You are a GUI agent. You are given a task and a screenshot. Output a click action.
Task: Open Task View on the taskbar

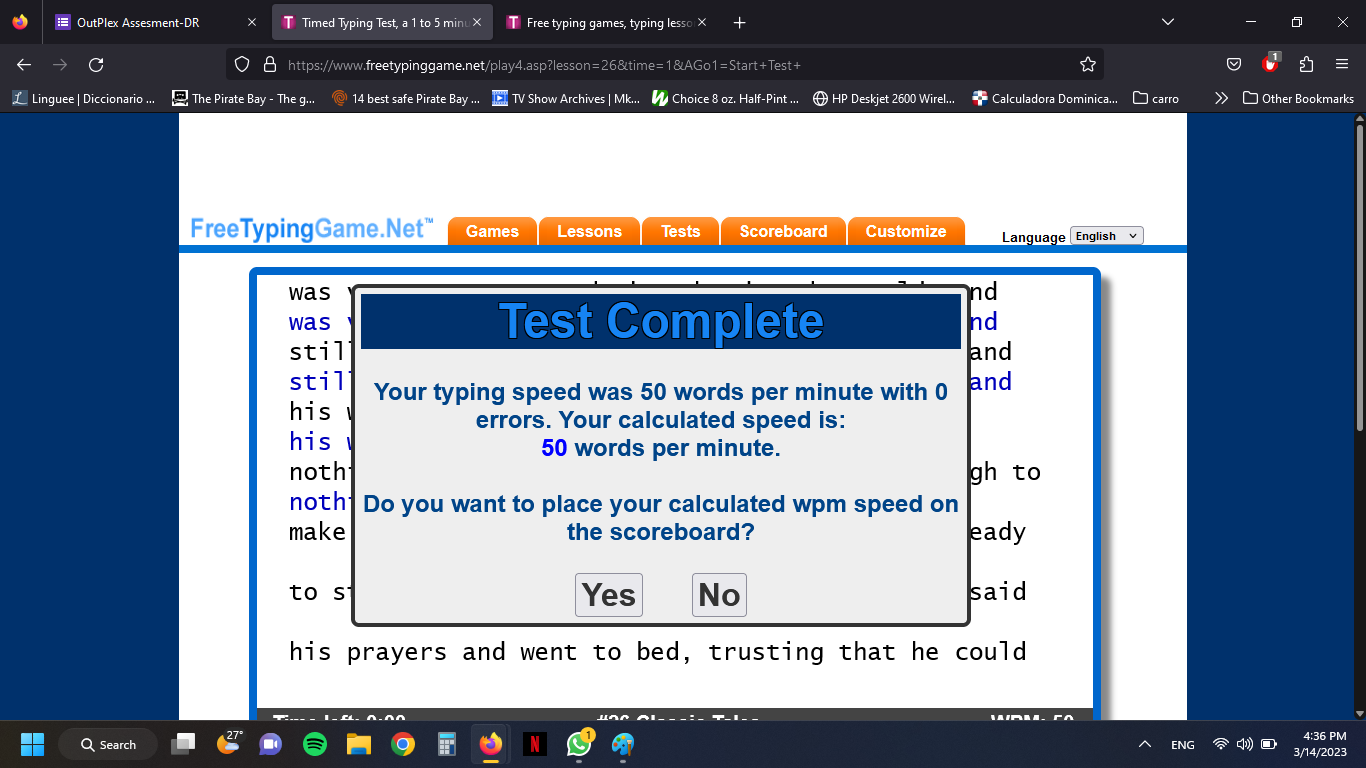click(183, 744)
